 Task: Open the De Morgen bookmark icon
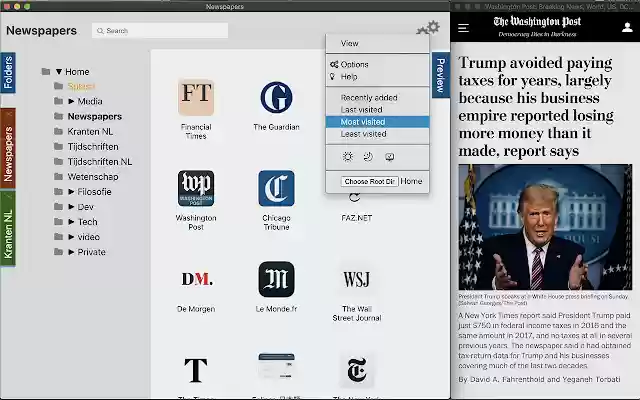(197, 279)
